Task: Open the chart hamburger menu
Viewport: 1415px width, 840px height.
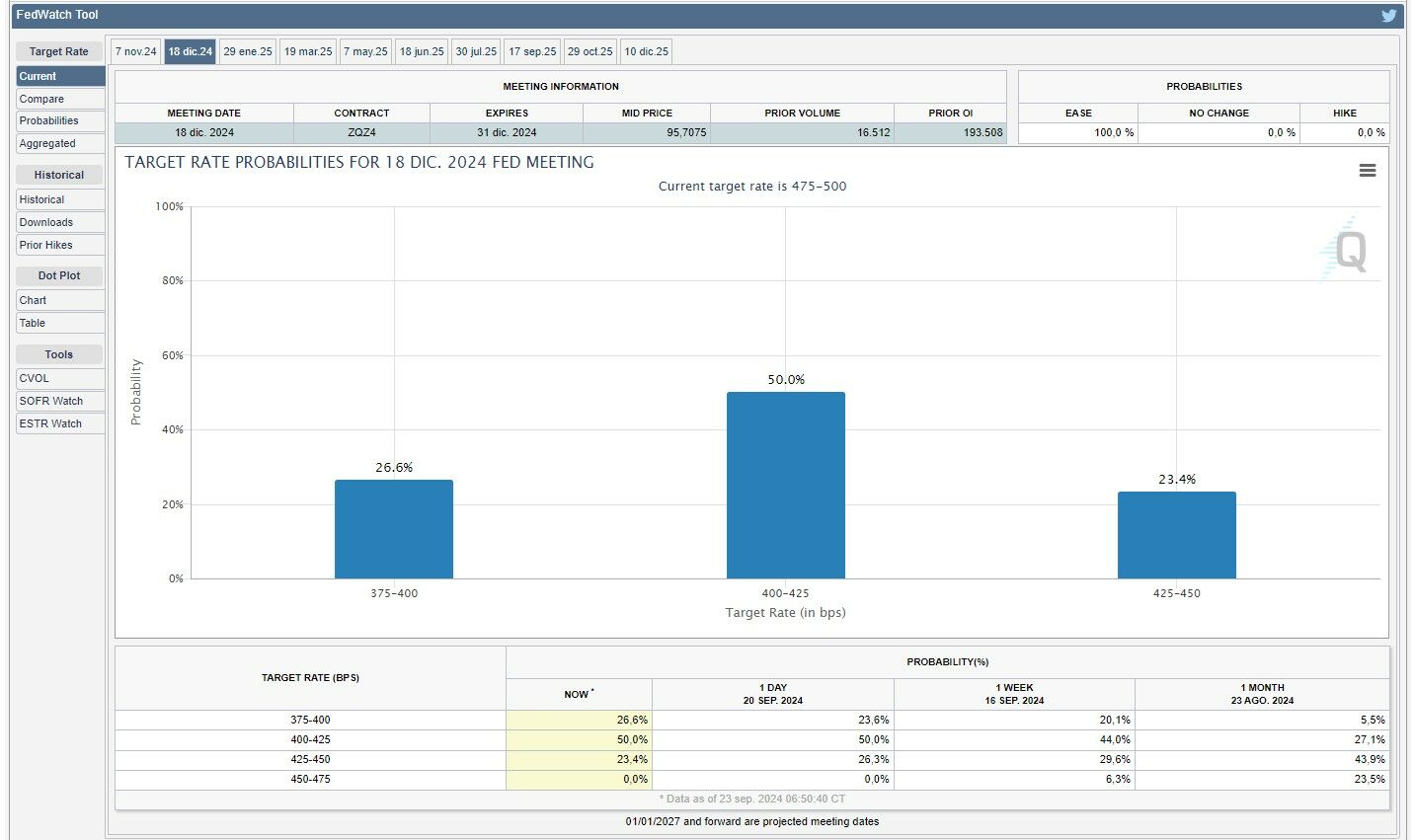Action: (1367, 171)
